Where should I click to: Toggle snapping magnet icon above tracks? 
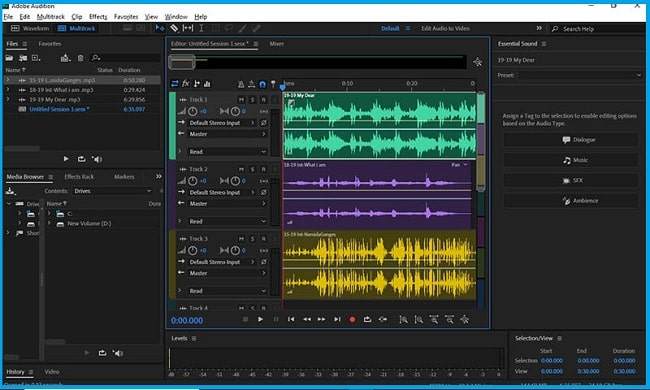tap(262, 84)
